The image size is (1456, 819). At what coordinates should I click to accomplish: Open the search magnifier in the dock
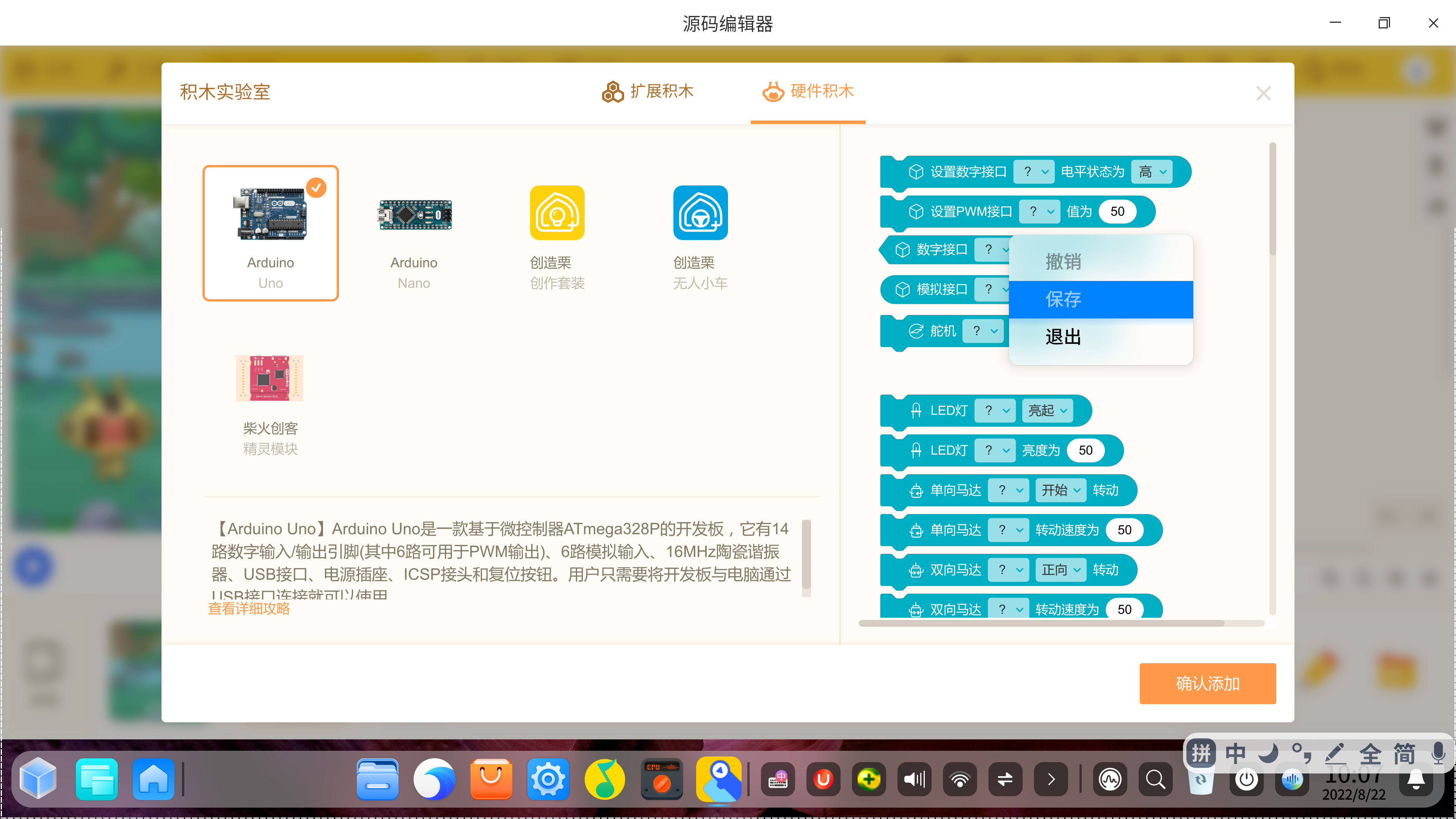pos(1155,780)
